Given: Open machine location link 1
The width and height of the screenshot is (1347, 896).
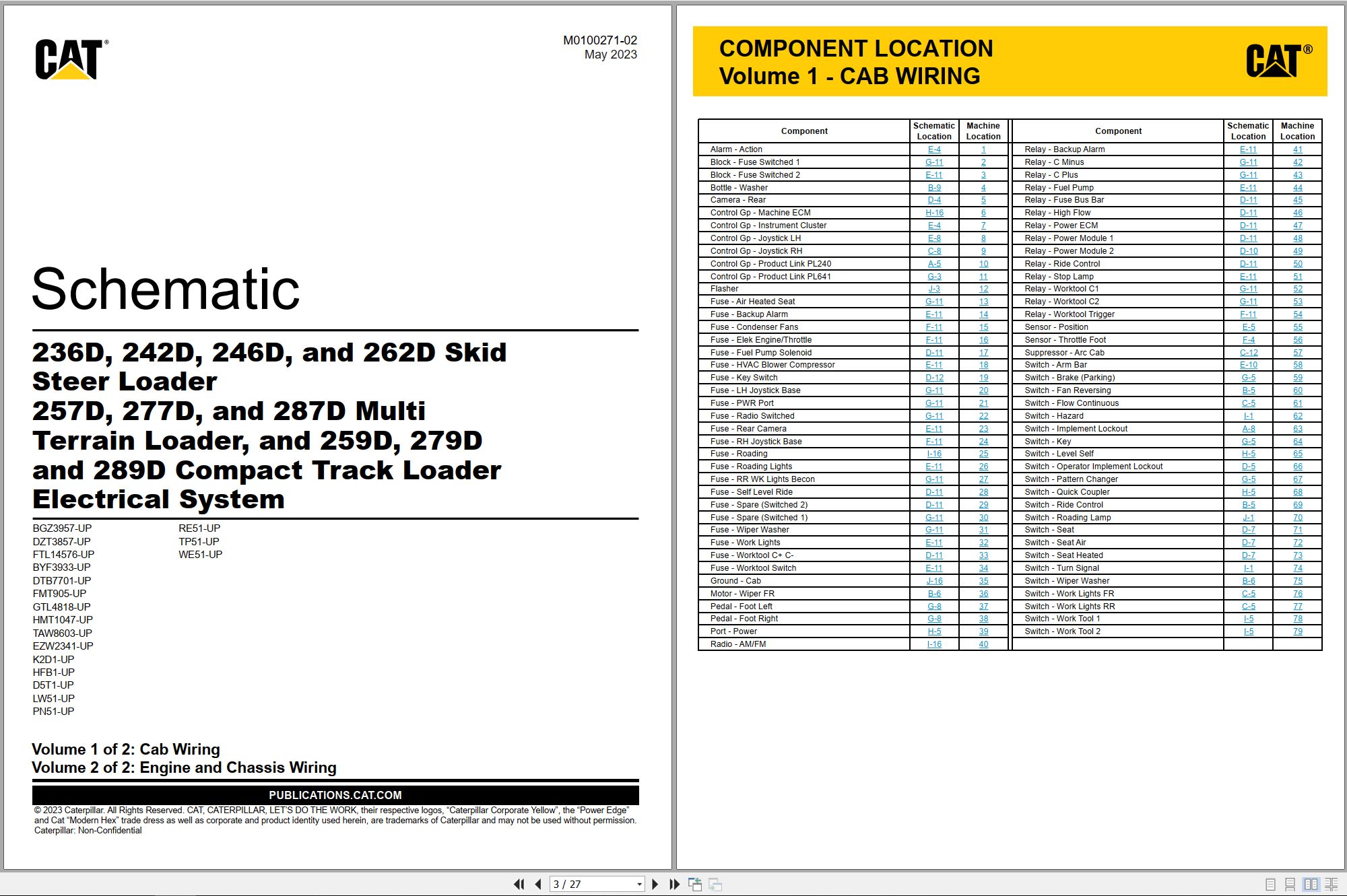Looking at the screenshot, I should 983,149.
